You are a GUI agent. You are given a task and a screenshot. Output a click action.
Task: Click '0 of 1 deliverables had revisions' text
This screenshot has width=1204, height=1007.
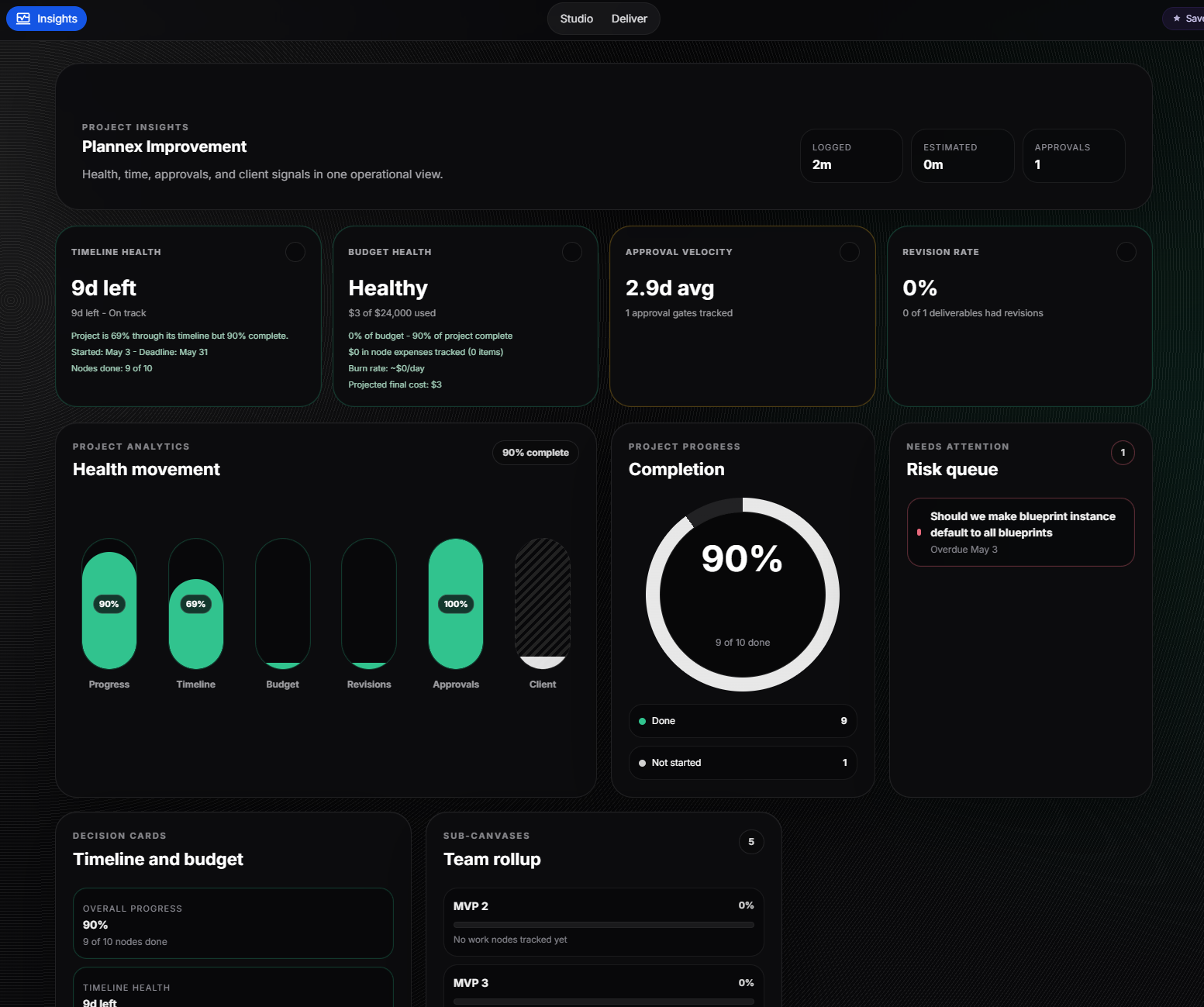[973, 313]
